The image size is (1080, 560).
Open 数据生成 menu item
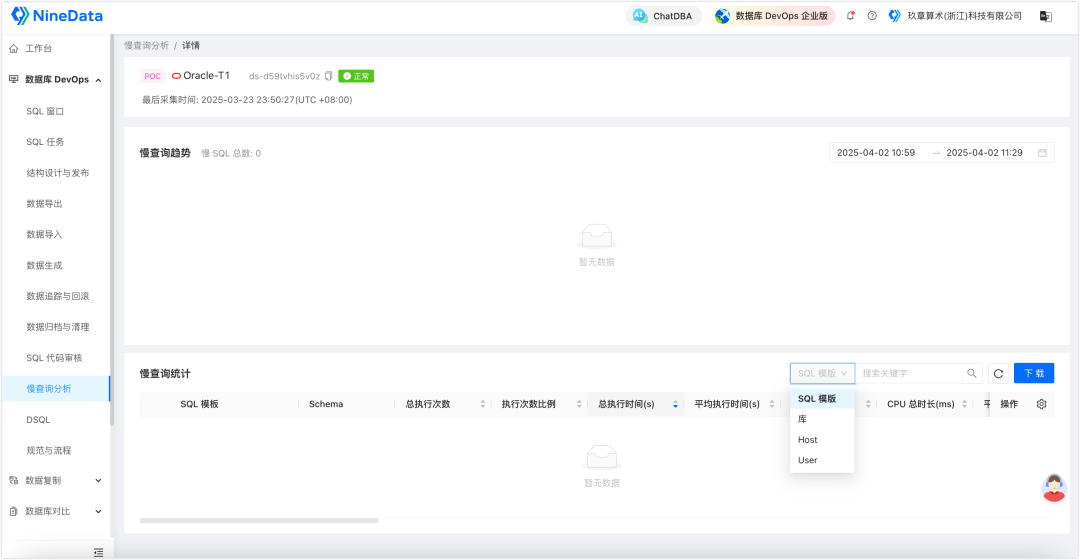pyautogui.click(x=44, y=265)
